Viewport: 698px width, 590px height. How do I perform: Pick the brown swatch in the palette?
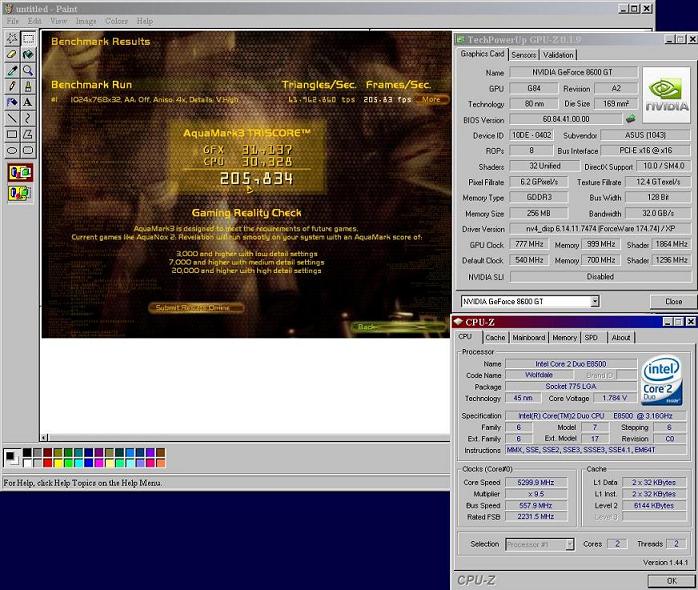(161, 453)
